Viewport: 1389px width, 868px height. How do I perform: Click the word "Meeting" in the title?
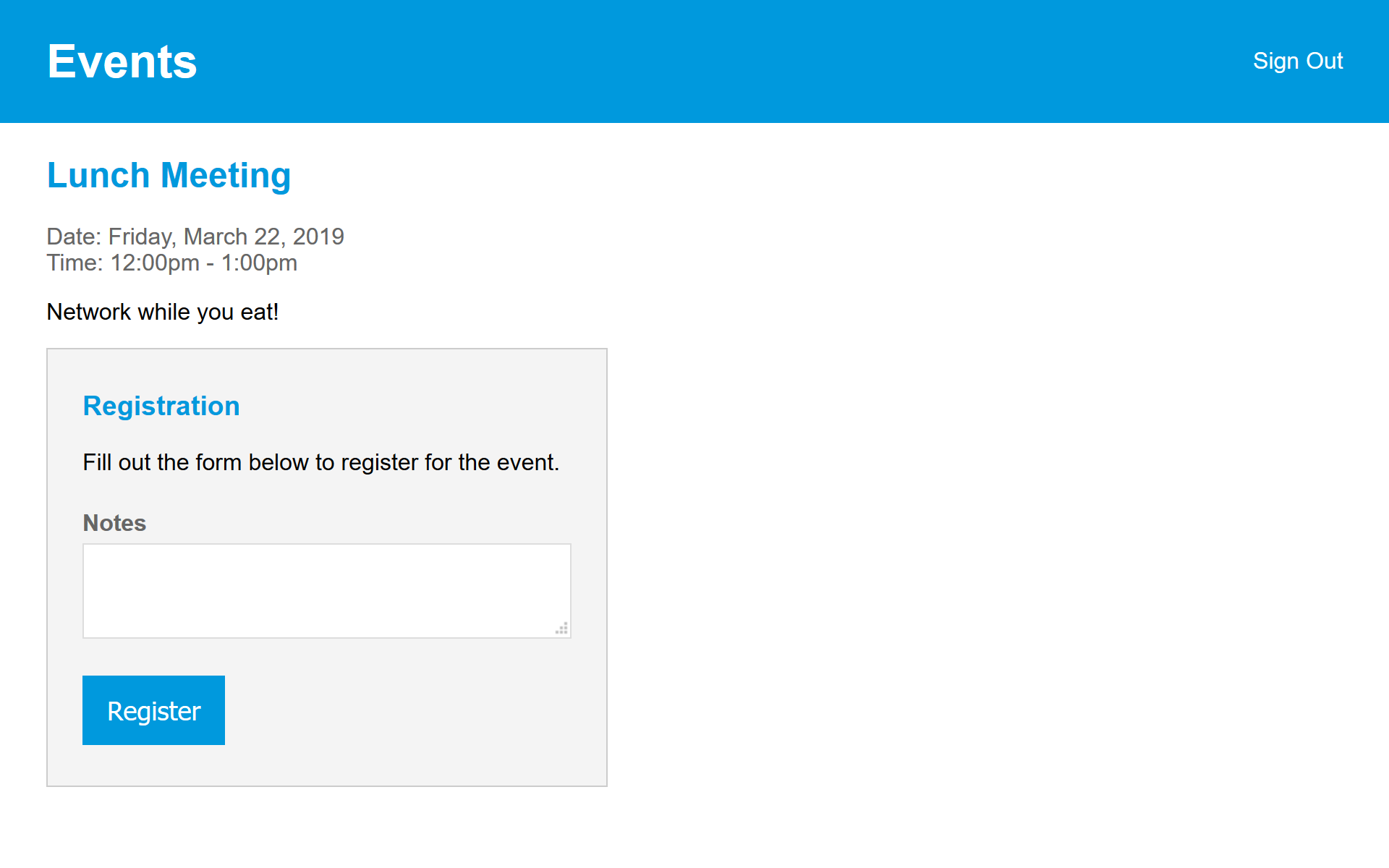click(226, 176)
